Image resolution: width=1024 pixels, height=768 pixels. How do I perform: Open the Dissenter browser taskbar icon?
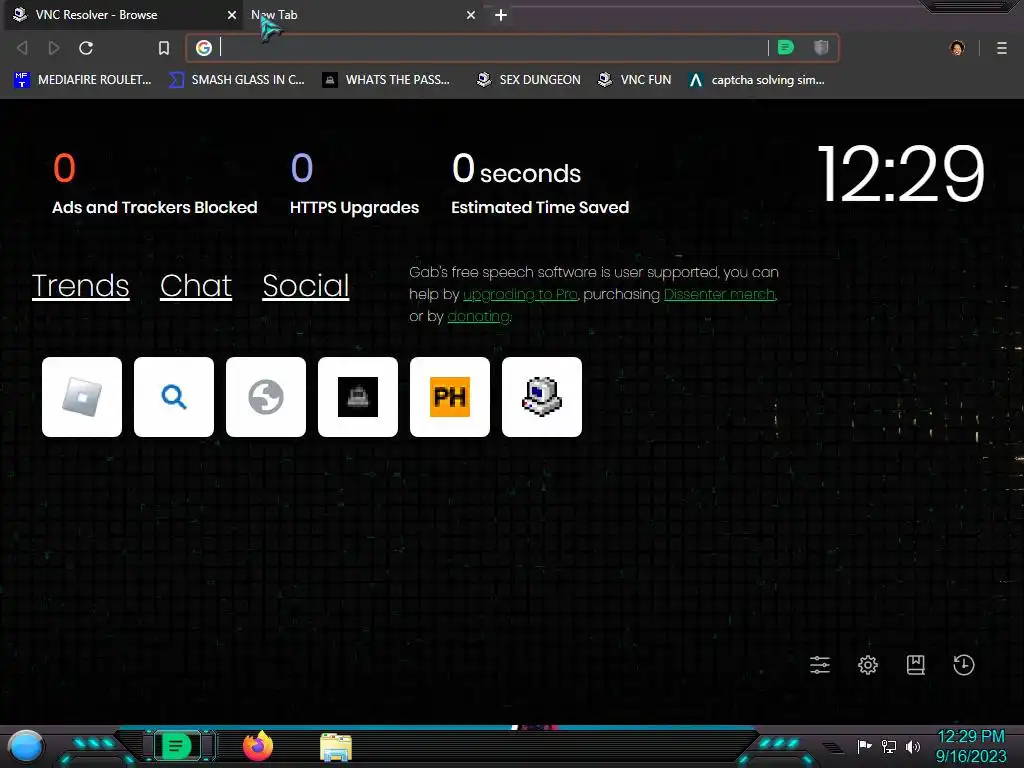point(176,746)
